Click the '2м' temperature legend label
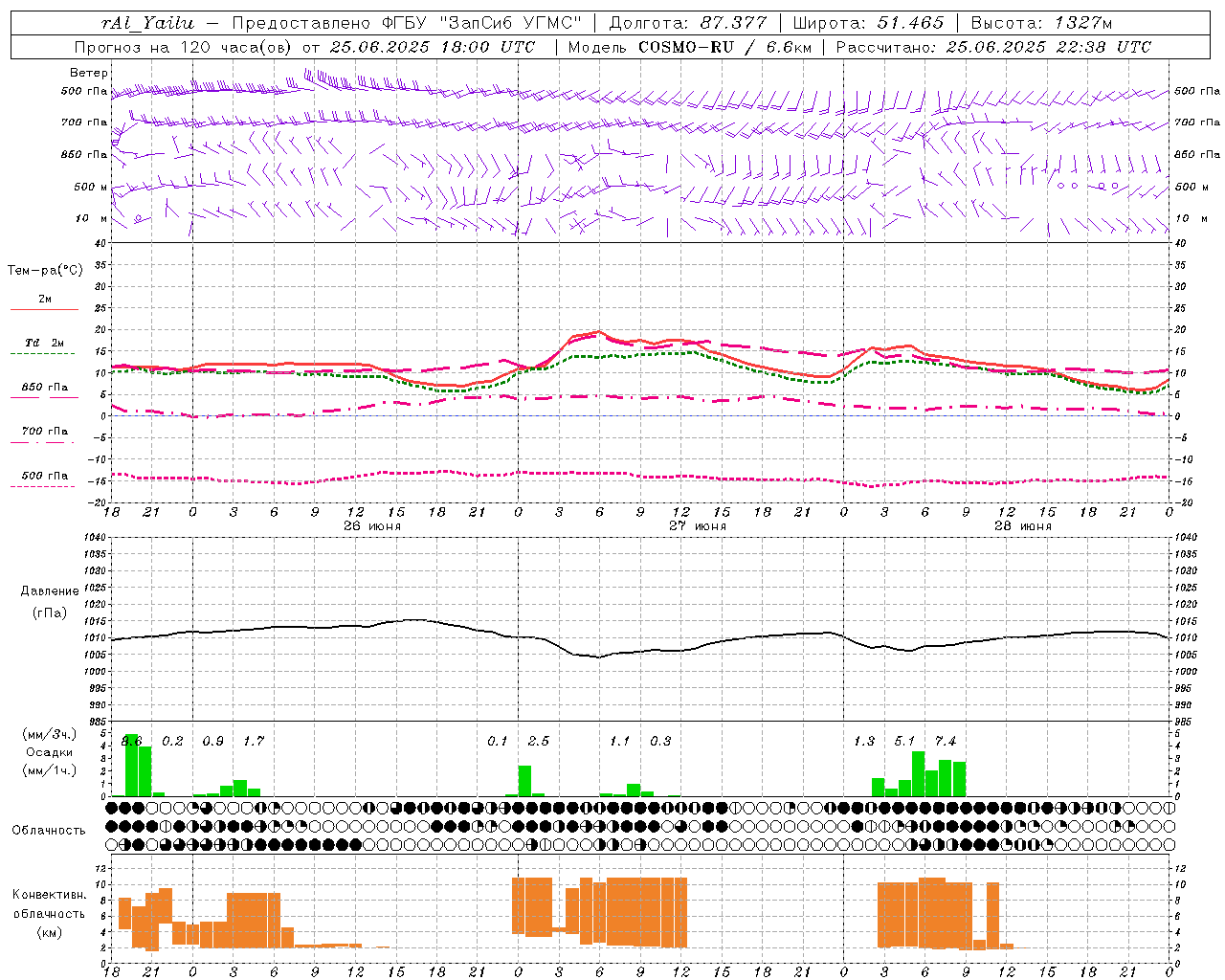 point(45,300)
